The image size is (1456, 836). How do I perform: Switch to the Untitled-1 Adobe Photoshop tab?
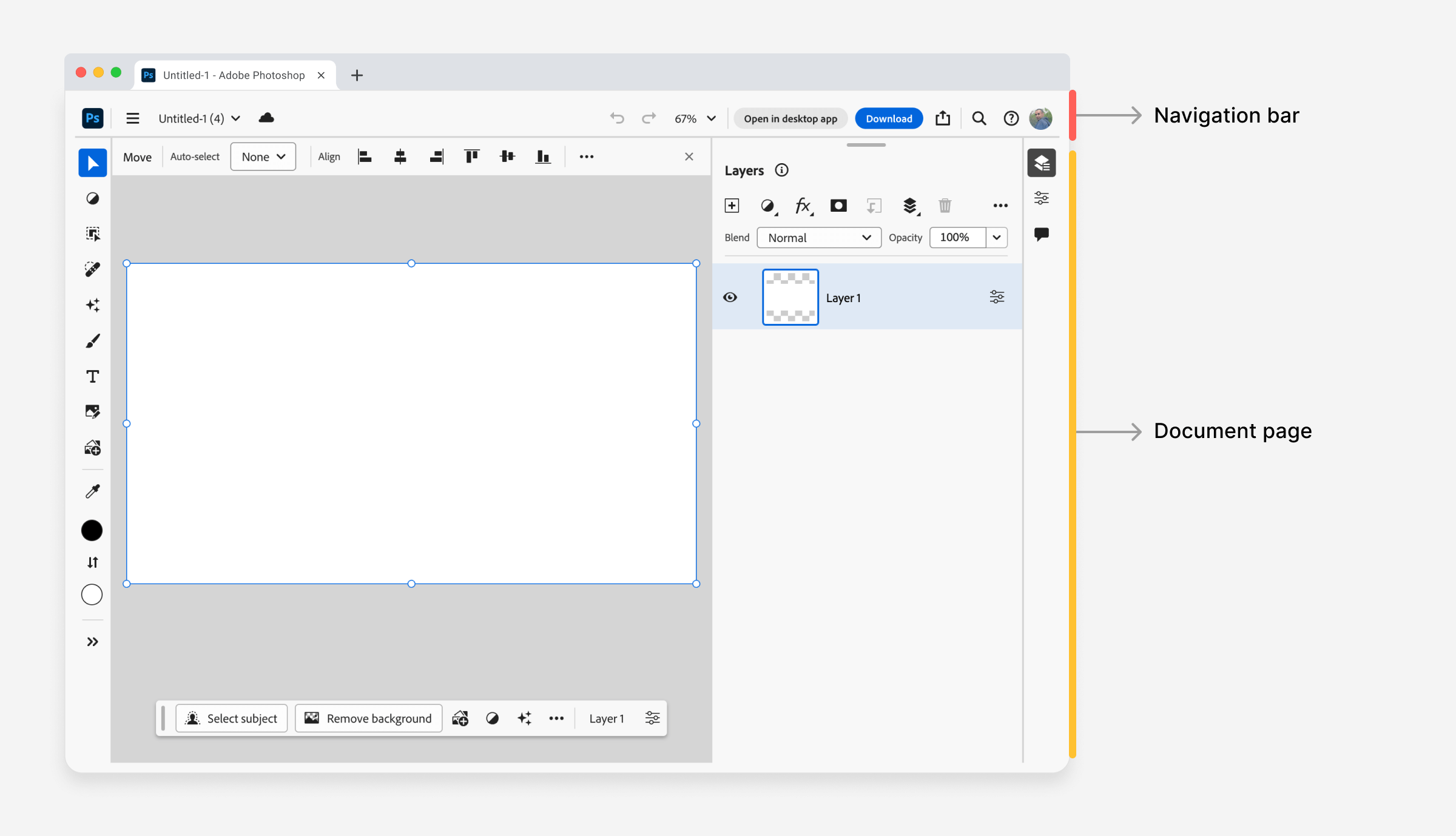[234, 75]
